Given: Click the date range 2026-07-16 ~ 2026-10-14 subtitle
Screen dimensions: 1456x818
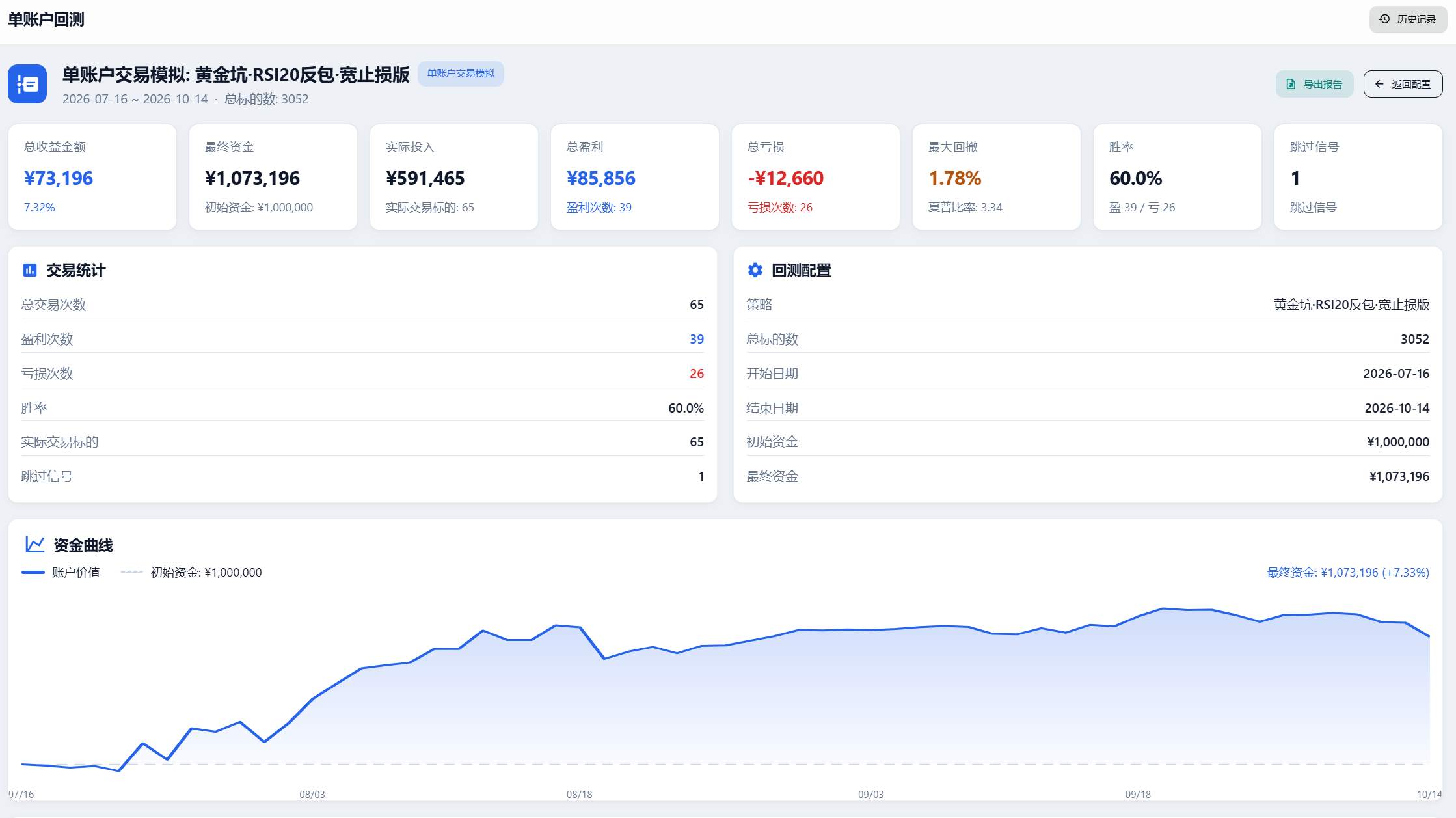Looking at the screenshot, I should pos(135,99).
